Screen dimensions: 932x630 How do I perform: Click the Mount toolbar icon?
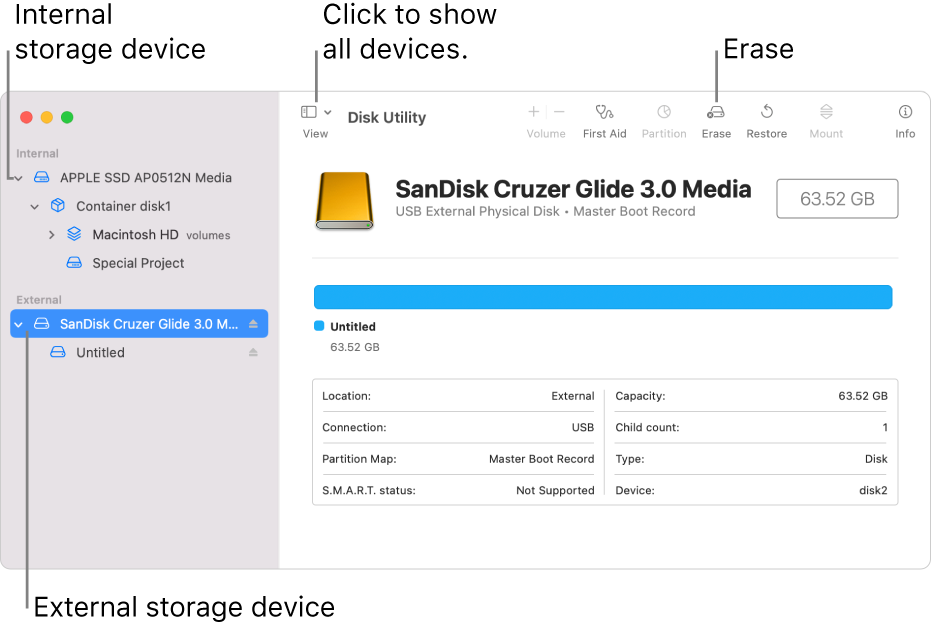[x=826, y=113]
